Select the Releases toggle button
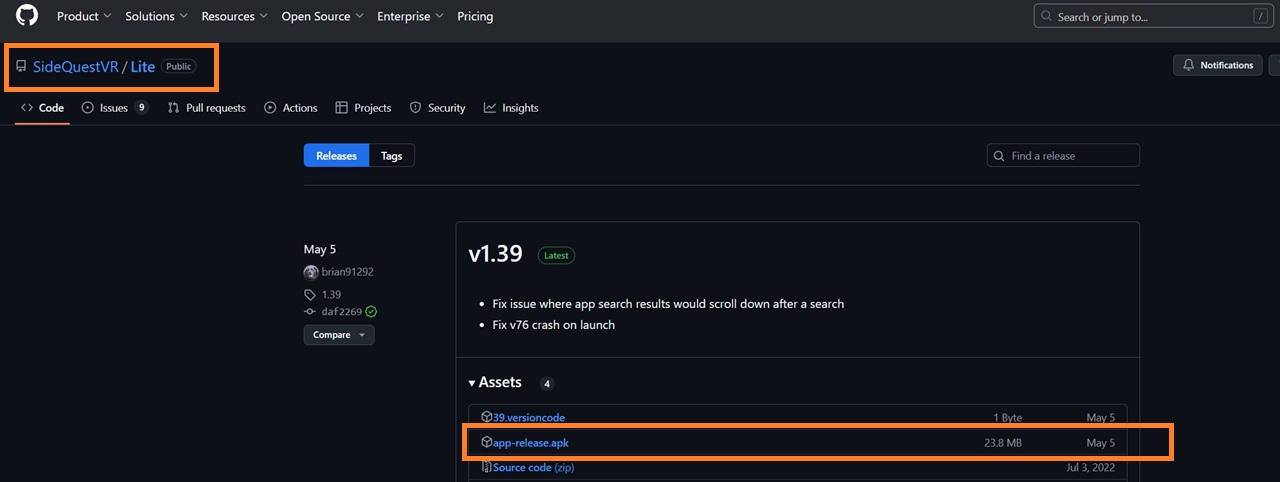The image size is (1280, 482). (336, 156)
